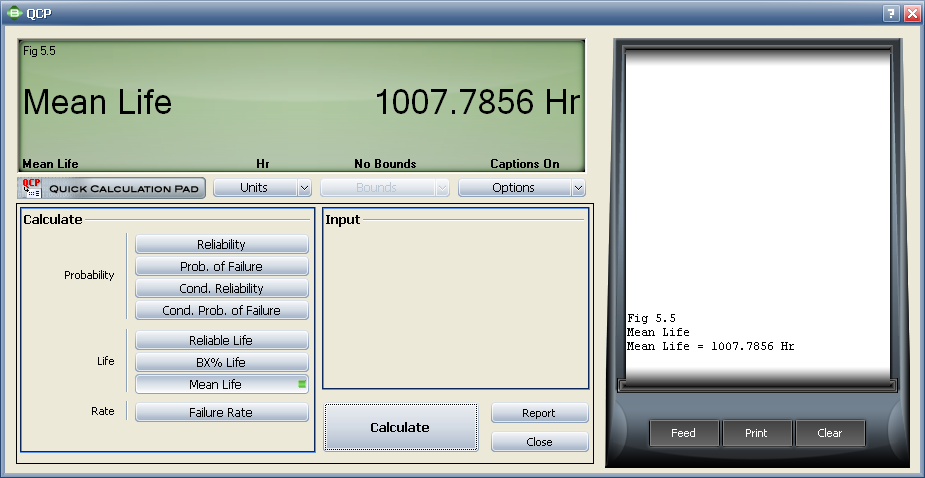Select the Reliable Life calculation
This screenshot has height=478, width=925.
pyautogui.click(x=221, y=341)
